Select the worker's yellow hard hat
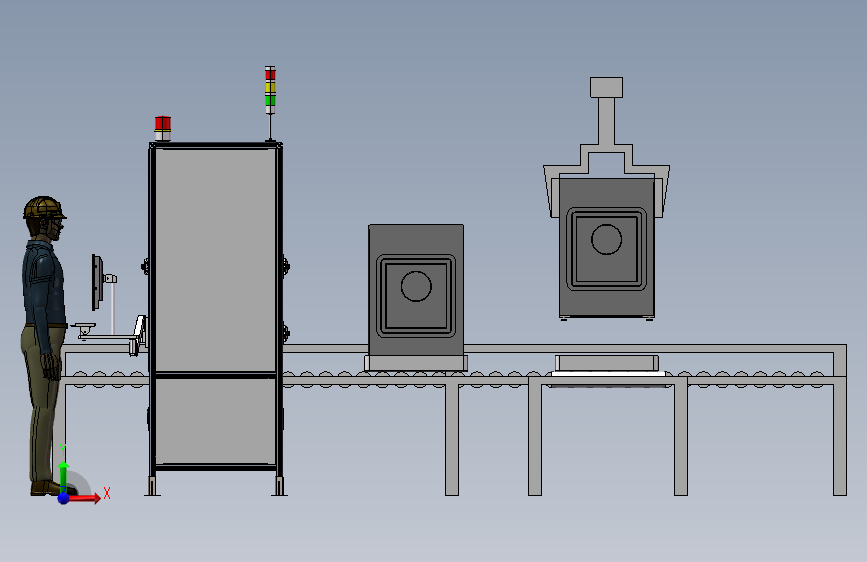 pos(44,207)
